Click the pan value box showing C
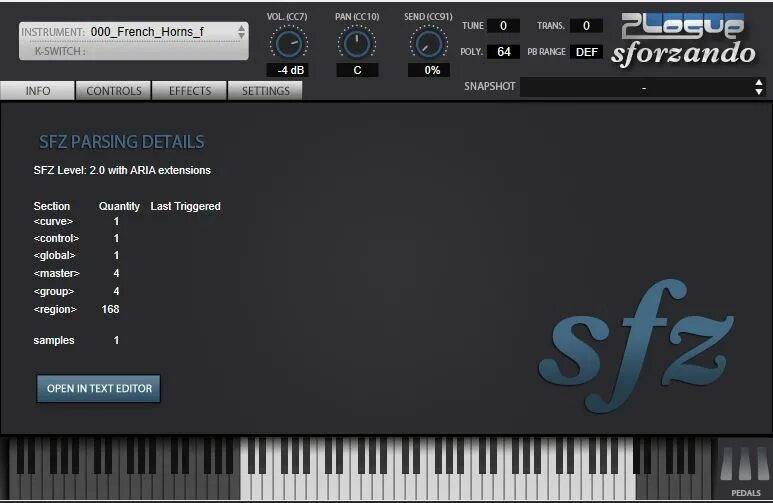Image resolution: width=773 pixels, height=503 pixels. 357,70
